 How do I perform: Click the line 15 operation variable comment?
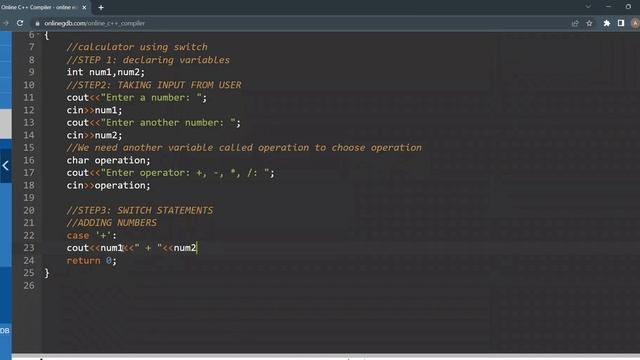pyautogui.click(x=244, y=148)
